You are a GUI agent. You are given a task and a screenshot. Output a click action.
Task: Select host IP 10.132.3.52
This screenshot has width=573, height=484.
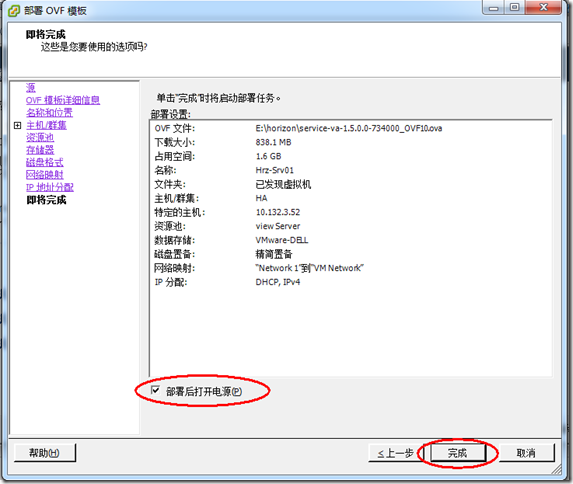click(278, 212)
